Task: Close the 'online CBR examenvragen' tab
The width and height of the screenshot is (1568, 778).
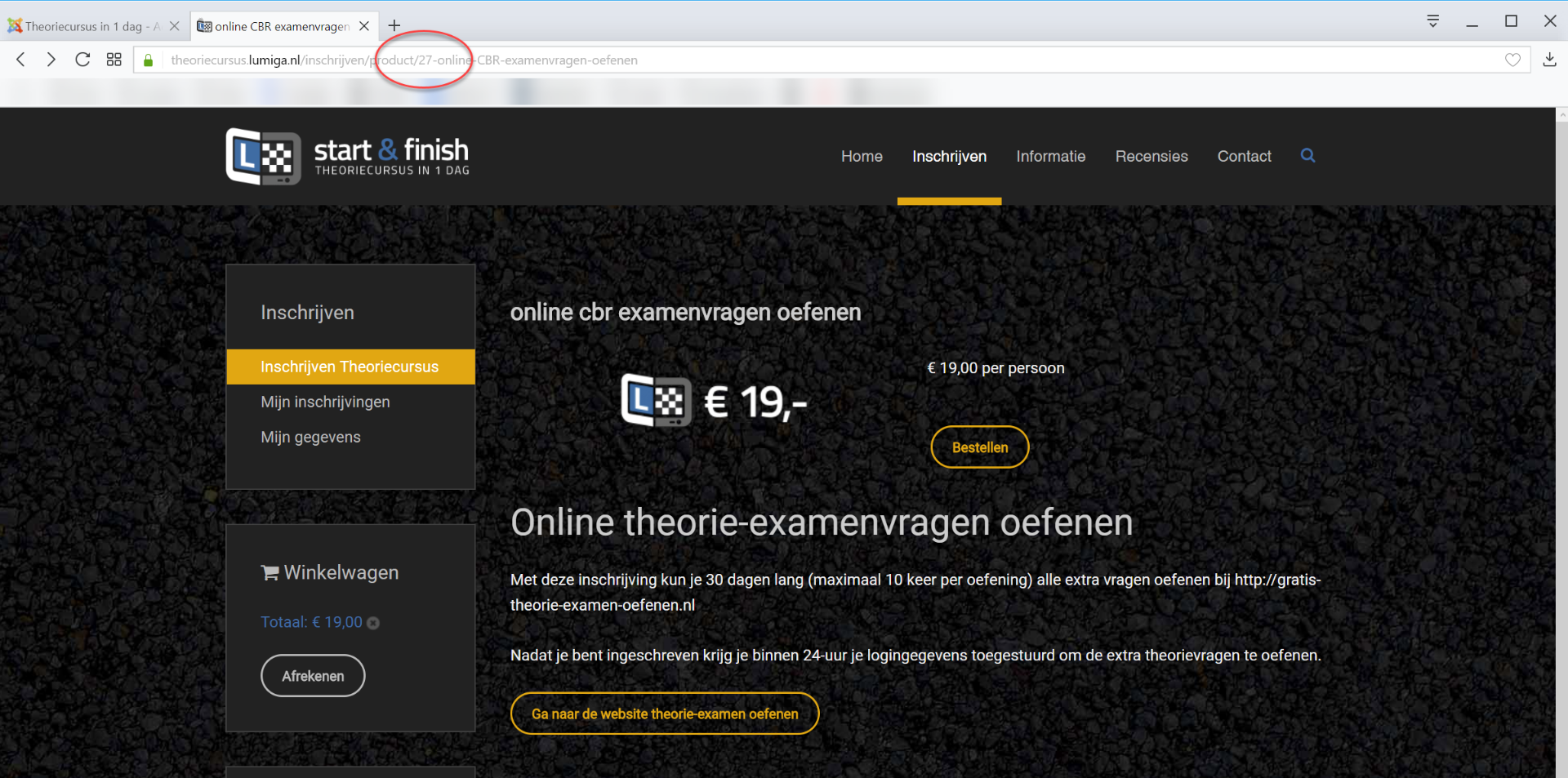Action: pos(364,26)
